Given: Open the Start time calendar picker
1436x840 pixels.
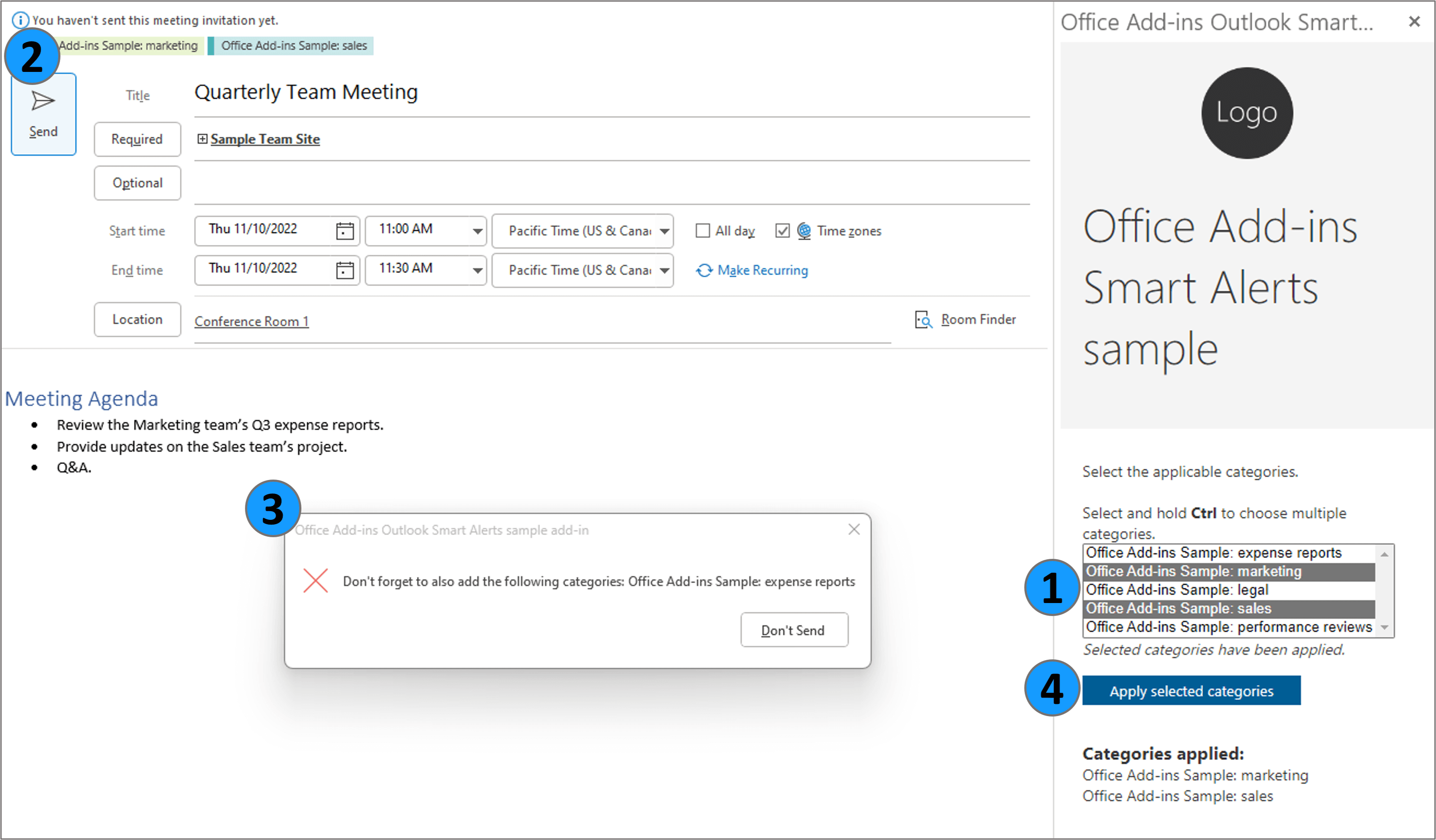Looking at the screenshot, I should coord(345,230).
